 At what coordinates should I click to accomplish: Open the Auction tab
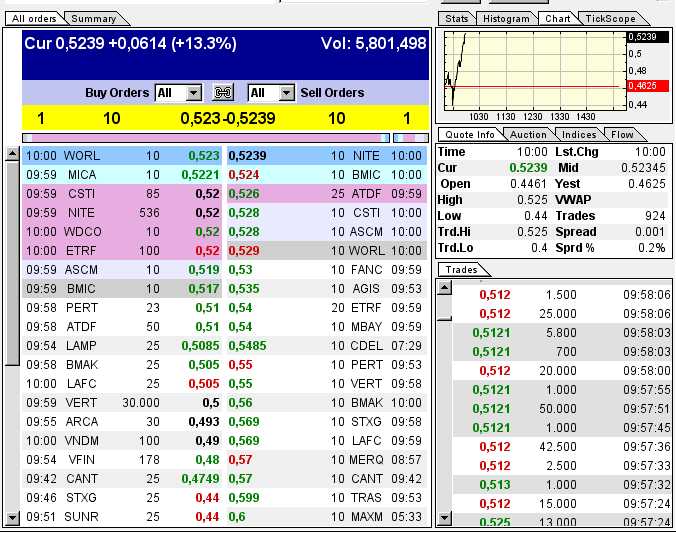[x=528, y=135]
